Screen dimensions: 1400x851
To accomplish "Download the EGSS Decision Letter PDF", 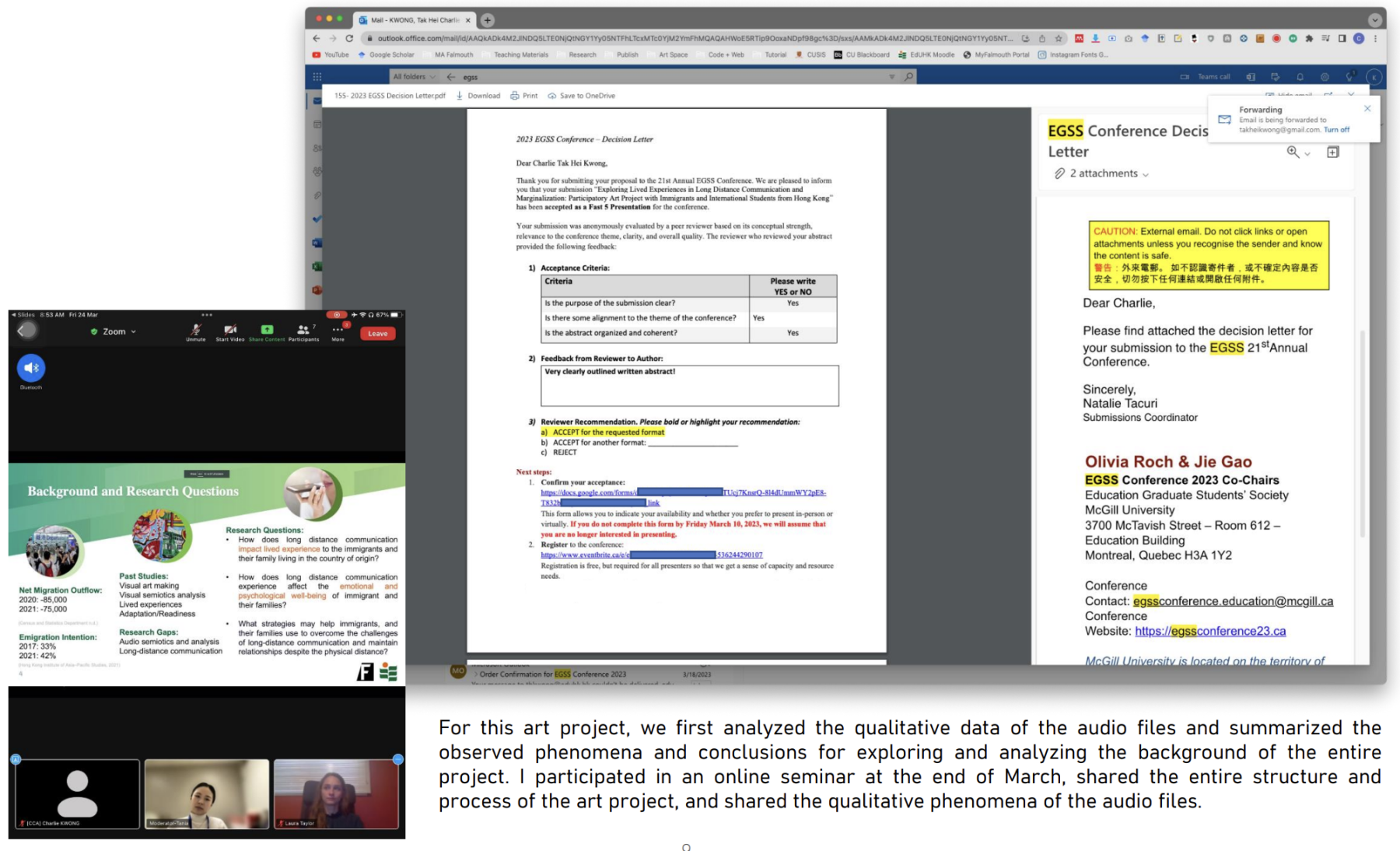I will point(478,96).
